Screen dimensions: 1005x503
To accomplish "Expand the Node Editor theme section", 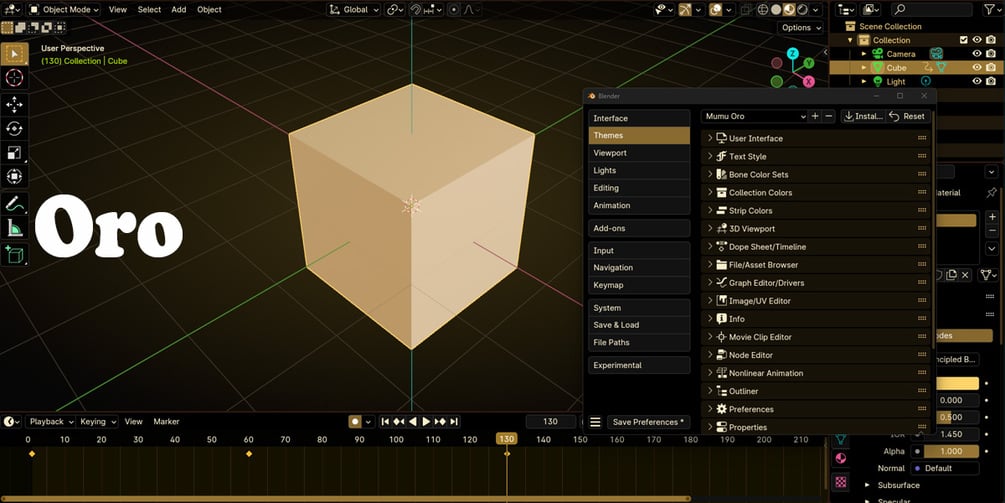I will click(x=710, y=355).
